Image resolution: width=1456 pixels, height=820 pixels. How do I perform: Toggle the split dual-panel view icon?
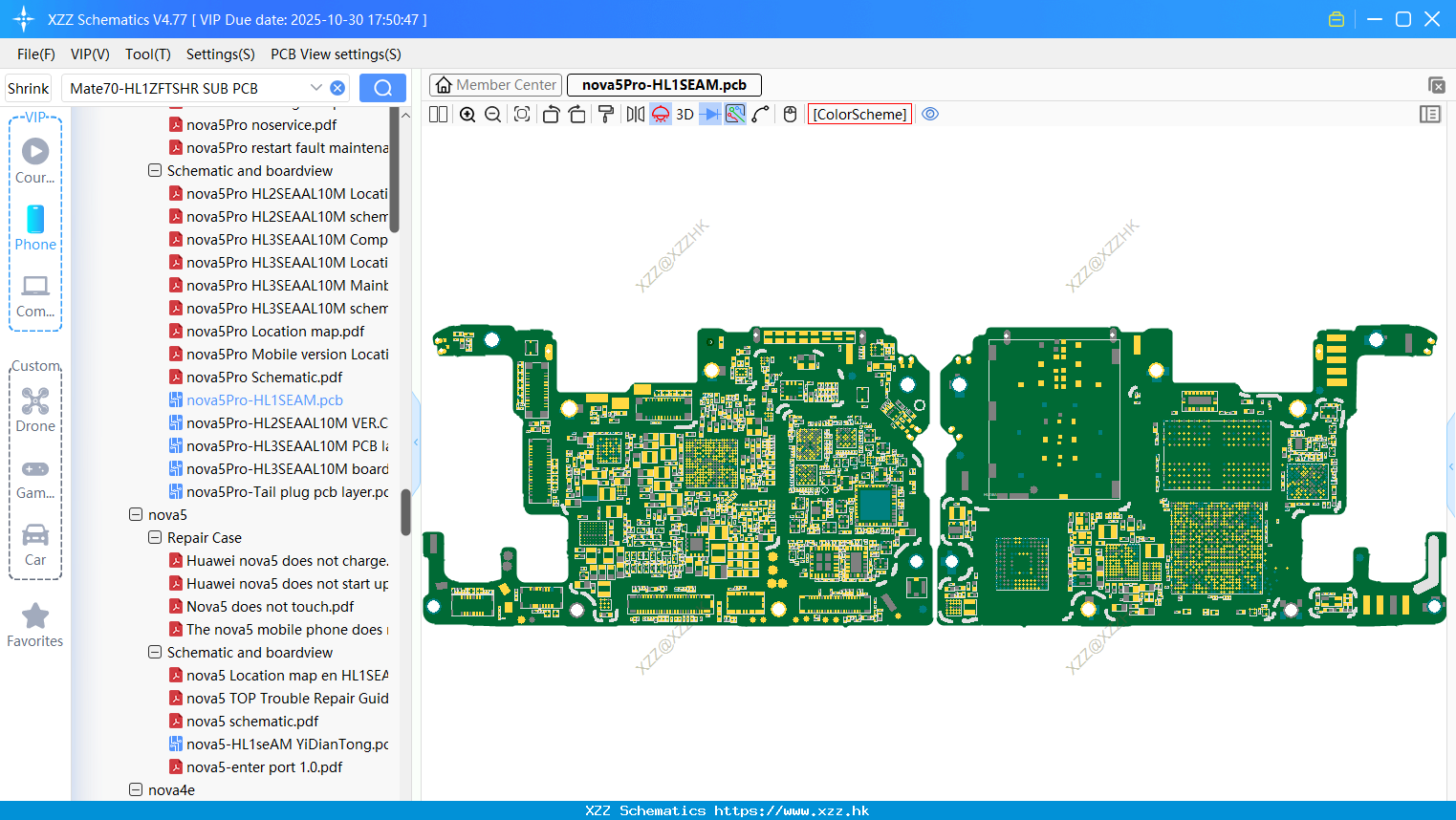439,115
